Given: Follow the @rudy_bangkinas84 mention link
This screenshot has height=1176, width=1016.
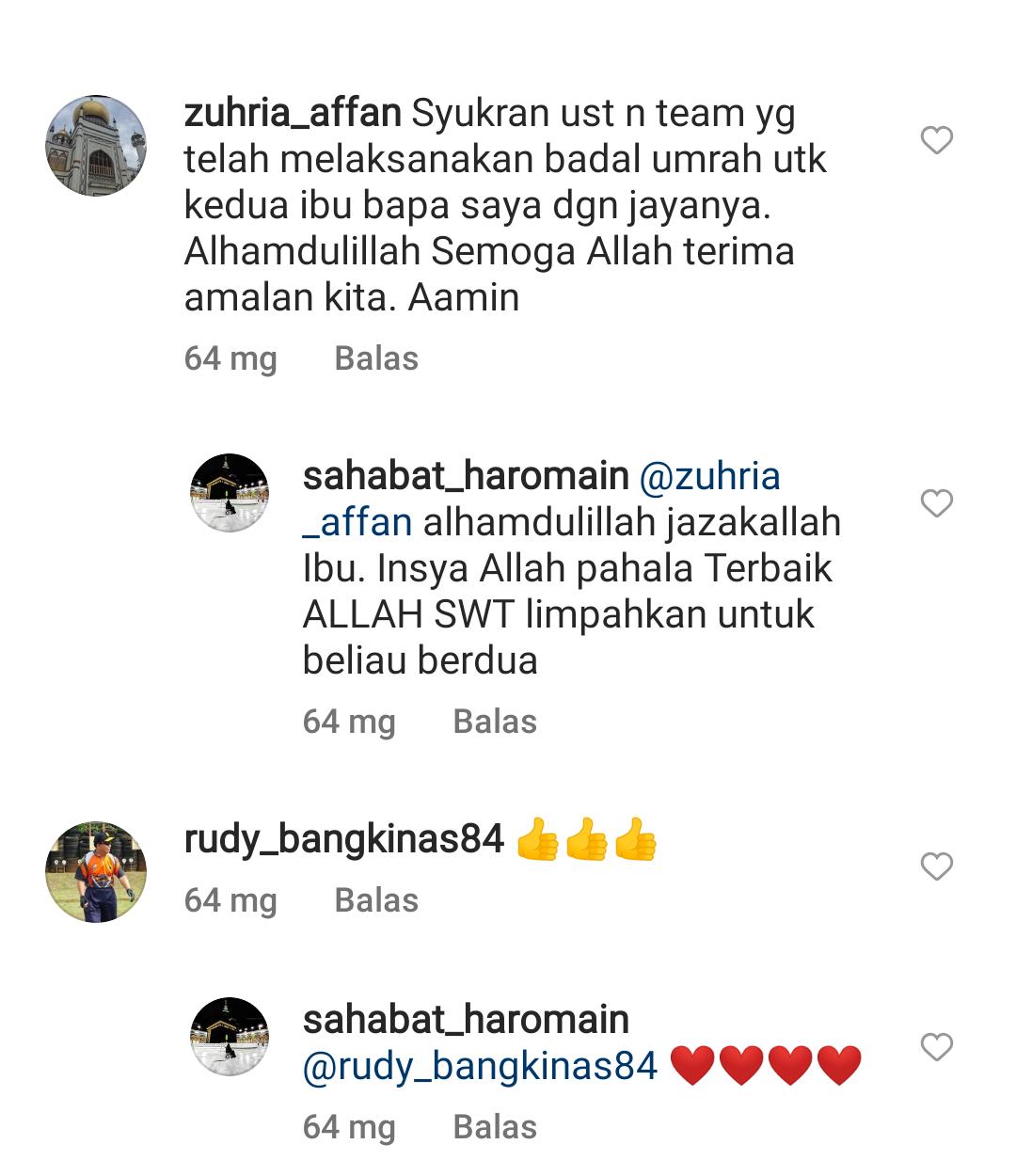Looking at the screenshot, I should 480,1067.
